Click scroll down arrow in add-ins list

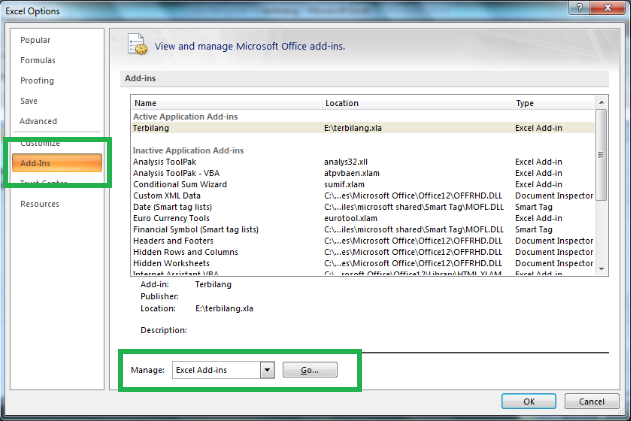pyautogui.click(x=601, y=269)
